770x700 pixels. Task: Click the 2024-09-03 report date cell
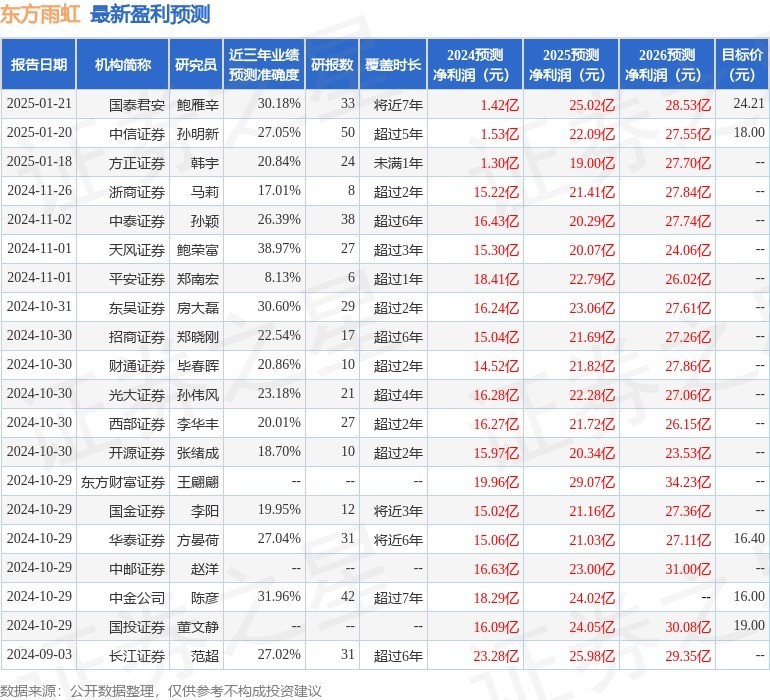point(36,656)
